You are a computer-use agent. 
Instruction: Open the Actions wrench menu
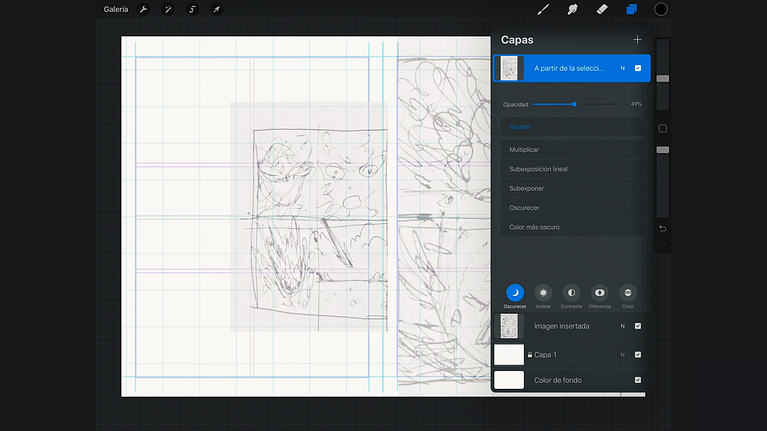tap(143, 10)
